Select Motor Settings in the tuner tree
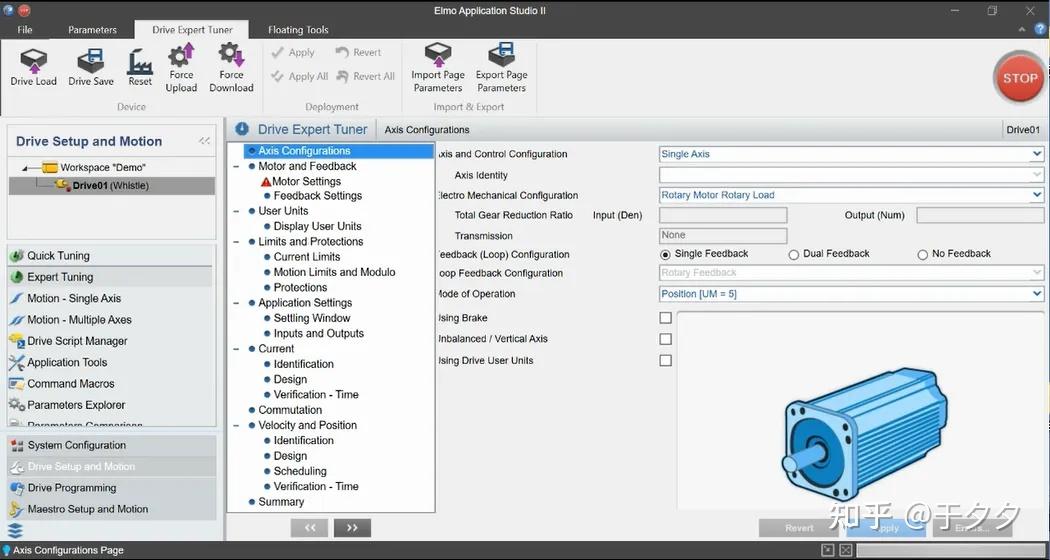This screenshot has width=1050, height=560. point(306,182)
